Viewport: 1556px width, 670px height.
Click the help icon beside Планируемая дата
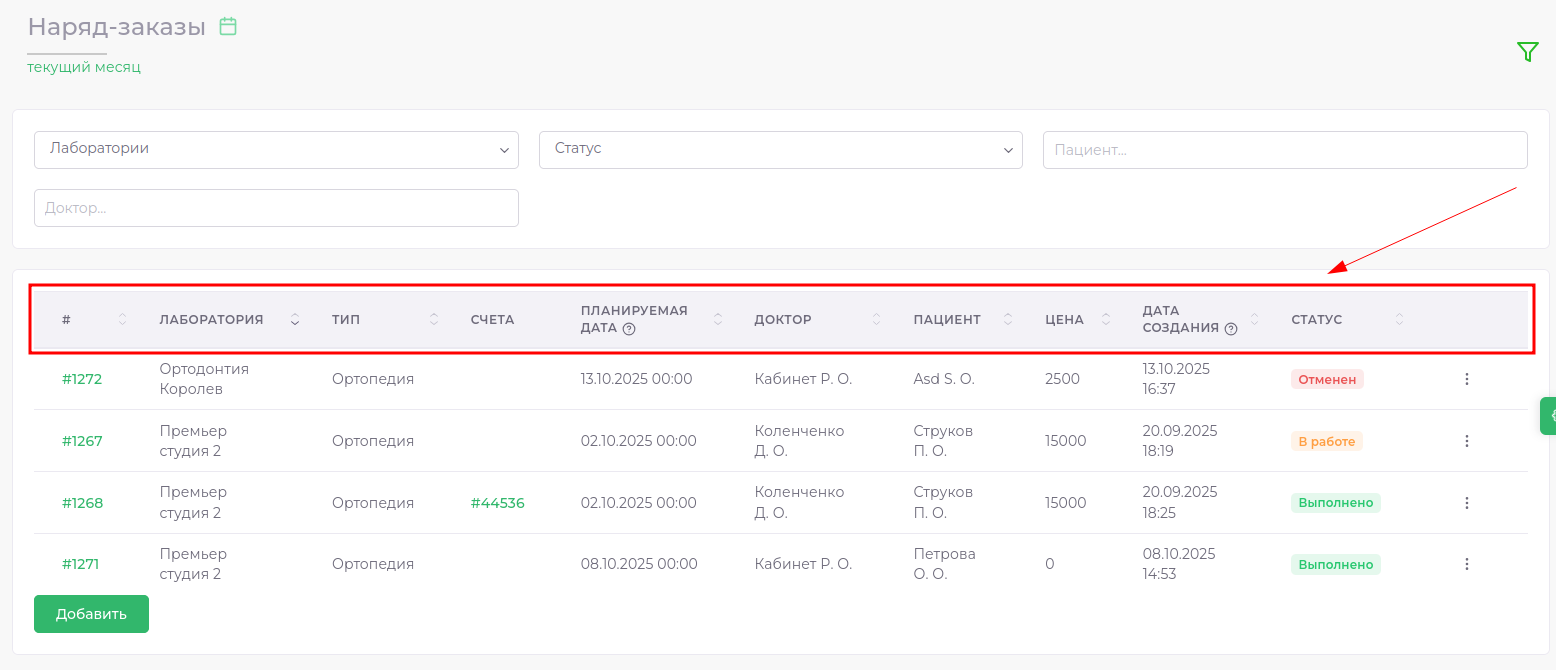(629, 329)
